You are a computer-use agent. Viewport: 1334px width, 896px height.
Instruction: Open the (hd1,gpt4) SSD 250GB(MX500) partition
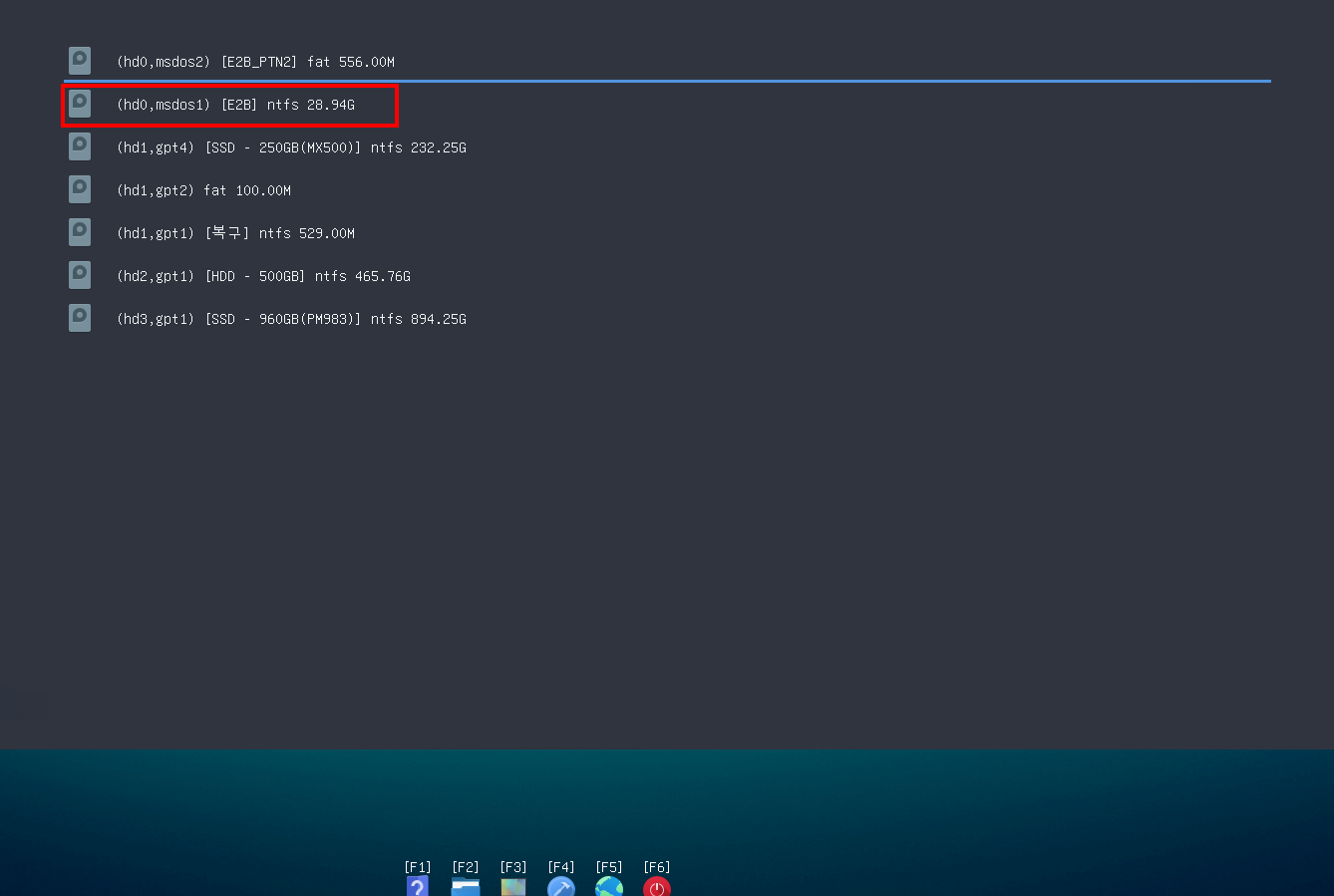point(667,148)
